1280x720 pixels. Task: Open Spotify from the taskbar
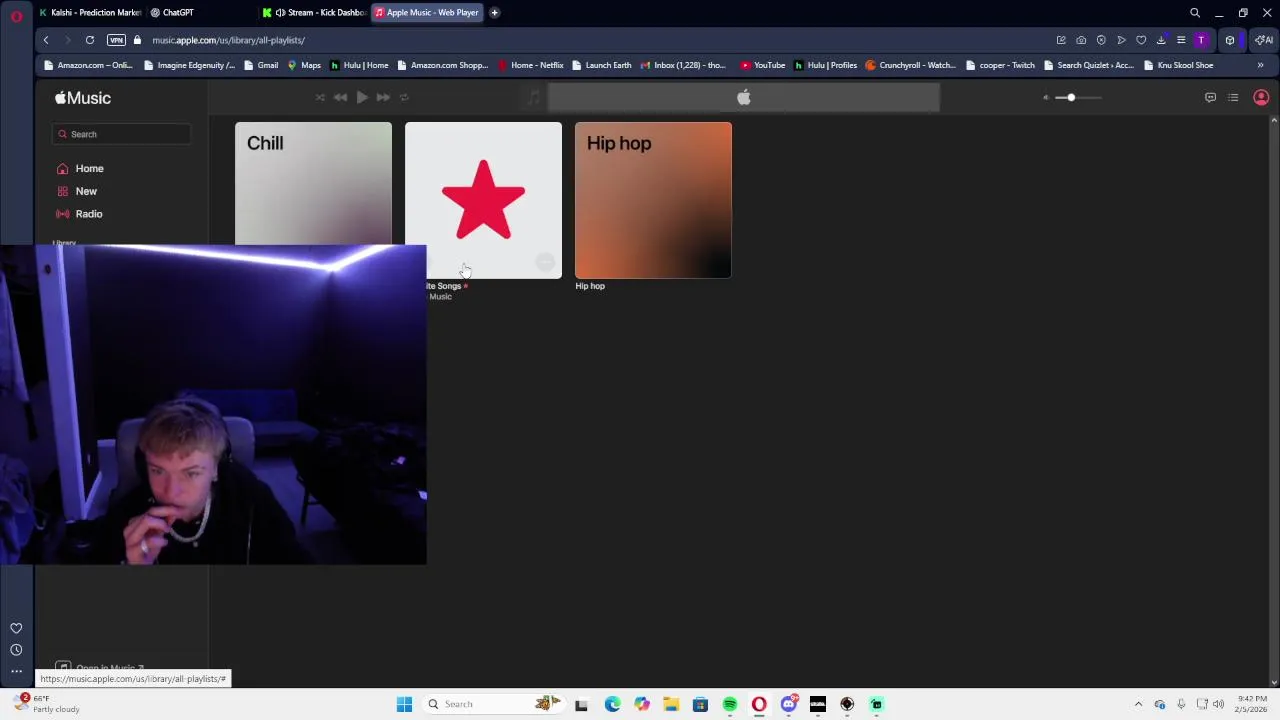(730, 704)
